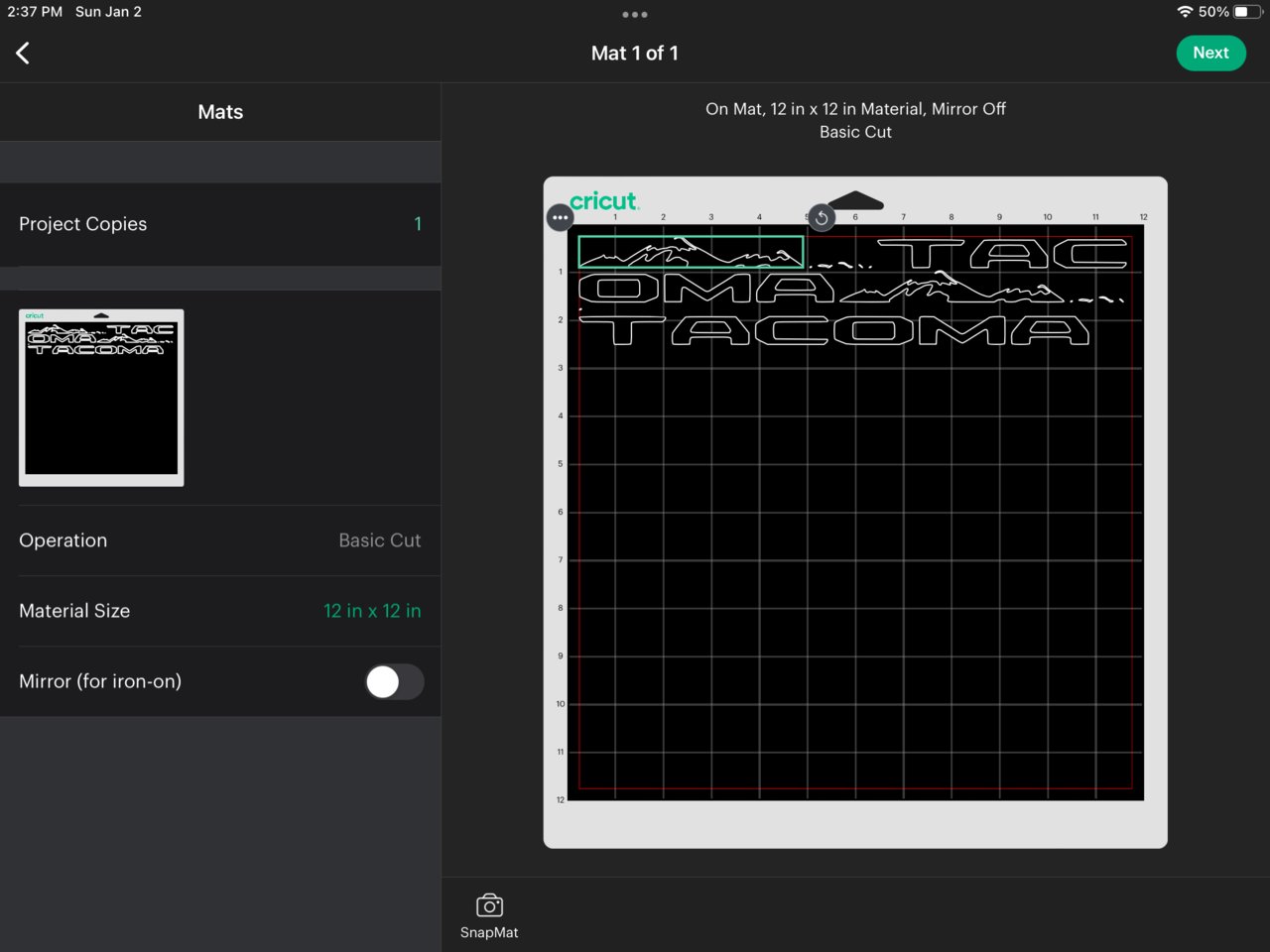
Task: Select the OMA outline on second row
Action: coord(706,289)
